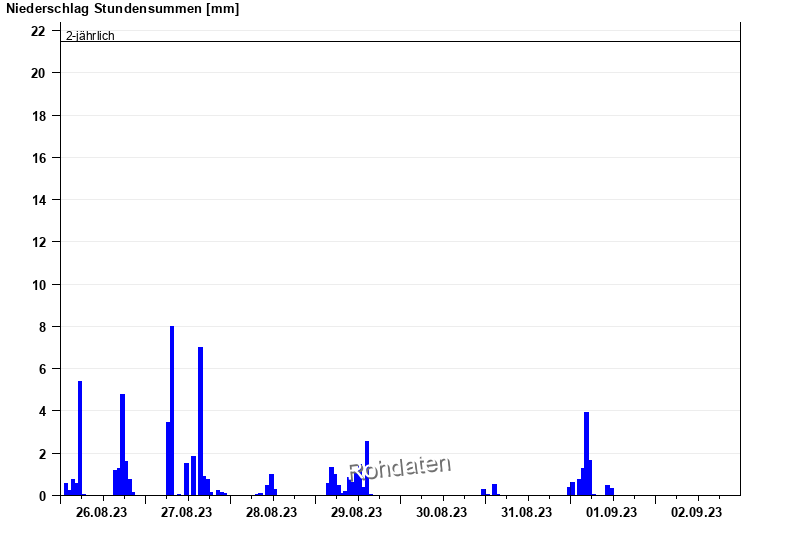This screenshot has height=550, width=800.
Task: Click the tallest bar near 01.09.23
Action: tap(586, 453)
